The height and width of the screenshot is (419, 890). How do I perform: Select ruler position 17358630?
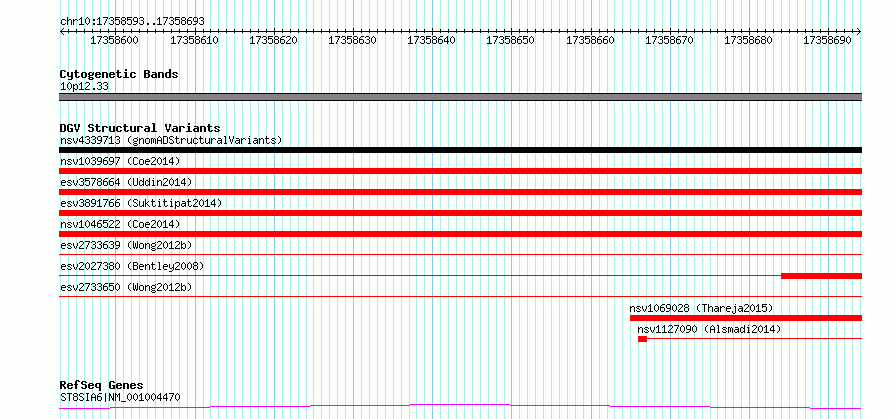[354, 41]
